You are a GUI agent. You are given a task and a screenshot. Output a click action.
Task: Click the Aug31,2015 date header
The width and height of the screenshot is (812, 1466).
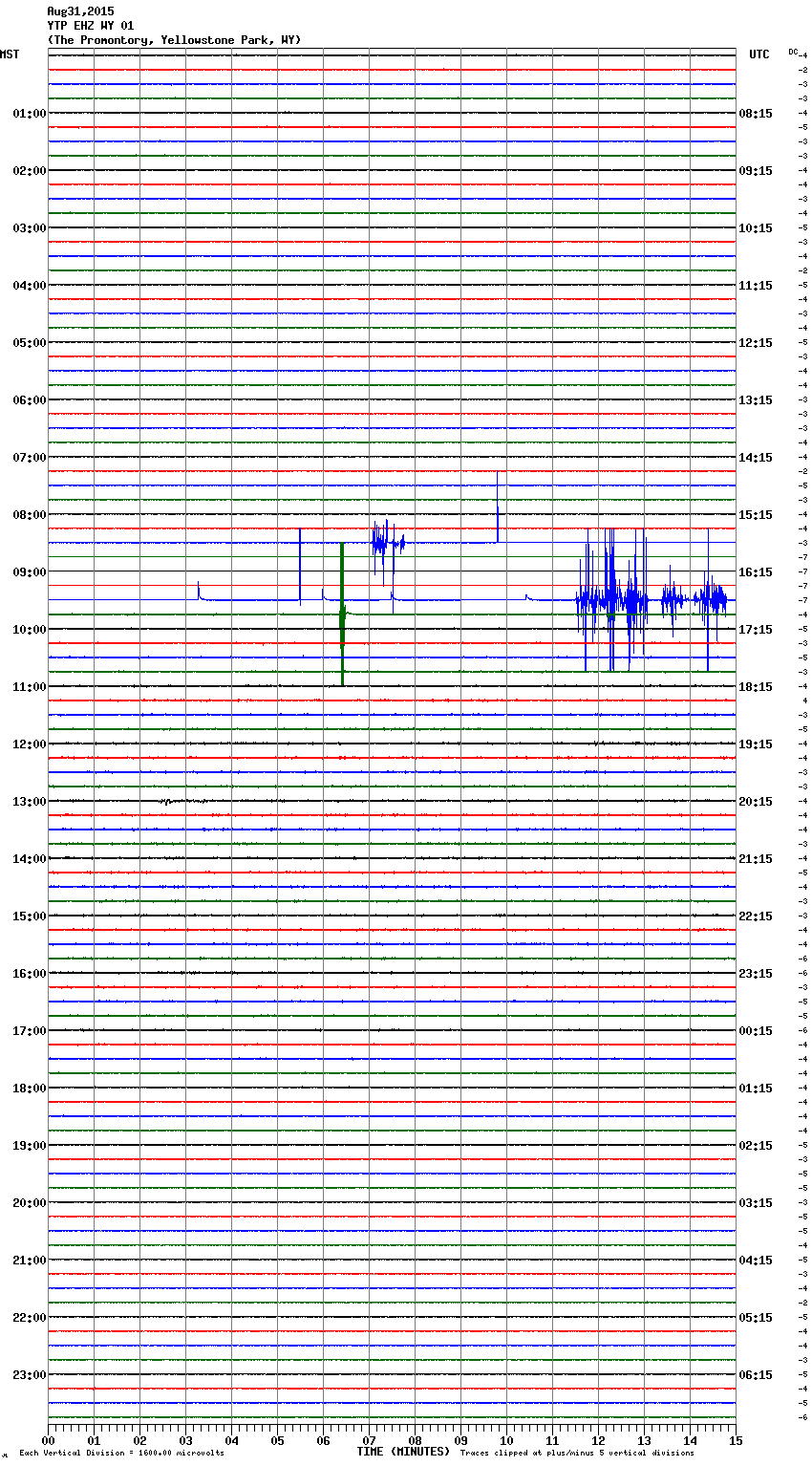pos(80,11)
